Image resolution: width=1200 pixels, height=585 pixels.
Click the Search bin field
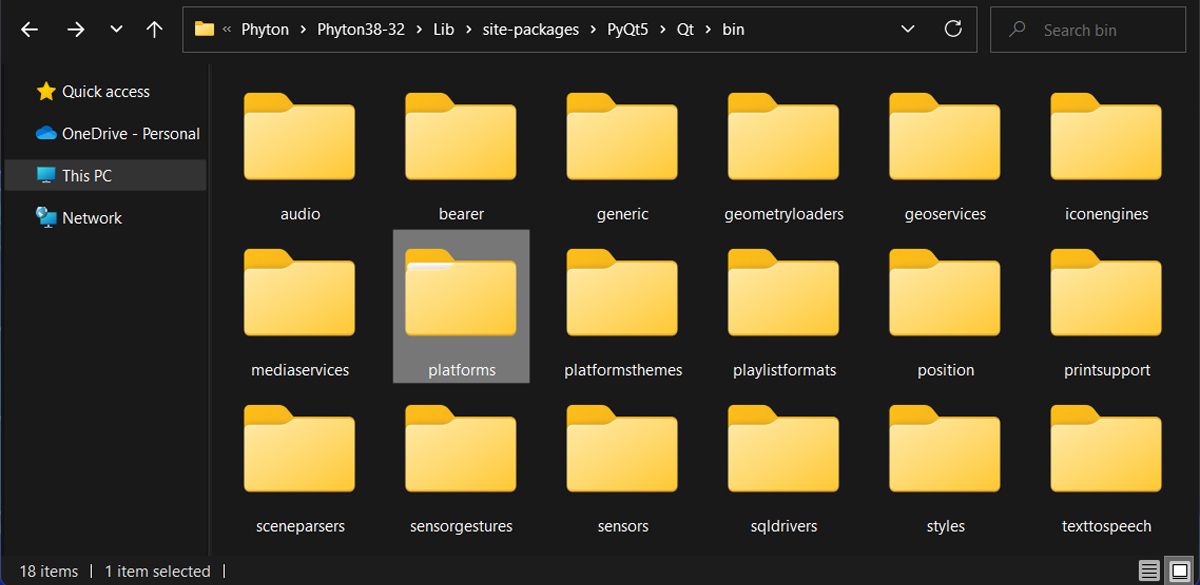point(1088,30)
